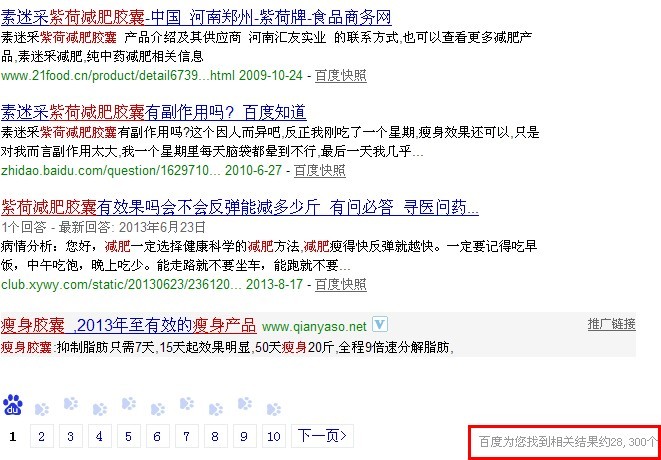Open 百度快照 for the 21food.cn result
The image size is (661, 460).
point(341,76)
